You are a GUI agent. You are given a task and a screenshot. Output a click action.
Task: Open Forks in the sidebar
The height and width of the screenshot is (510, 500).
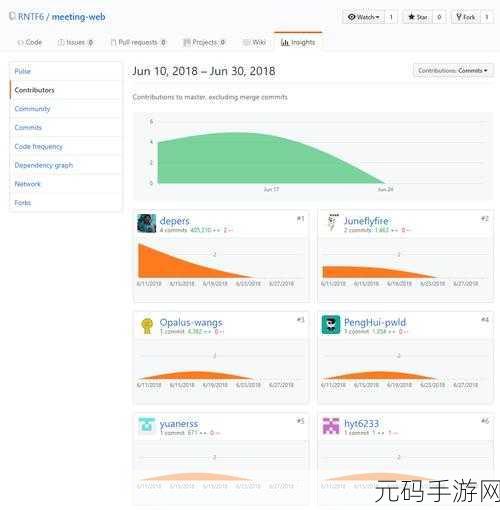pos(66,203)
